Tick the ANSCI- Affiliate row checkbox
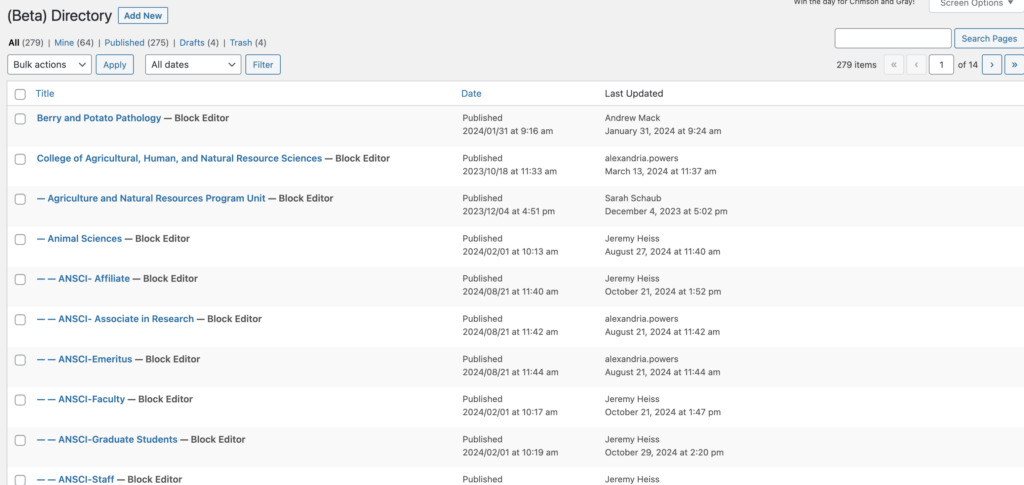This screenshot has height=485, width=1024. click(x=20, y=279)
